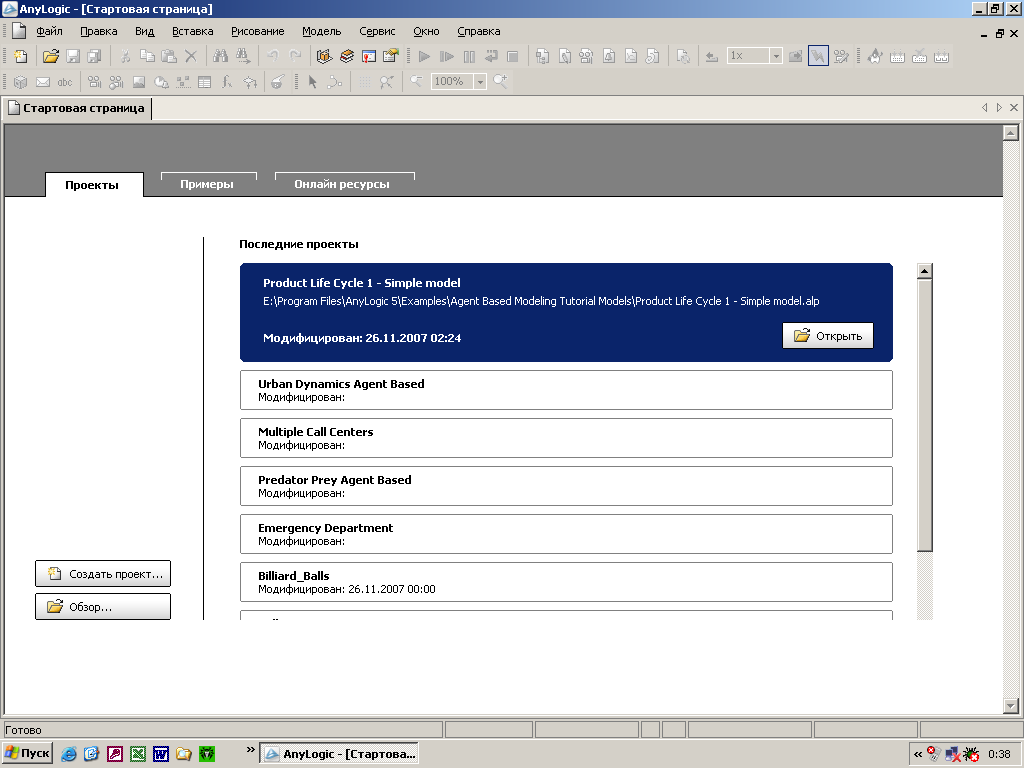Open the Модель menu
The height and width of the screenshot is (768, 1024).
coord(321,31)
